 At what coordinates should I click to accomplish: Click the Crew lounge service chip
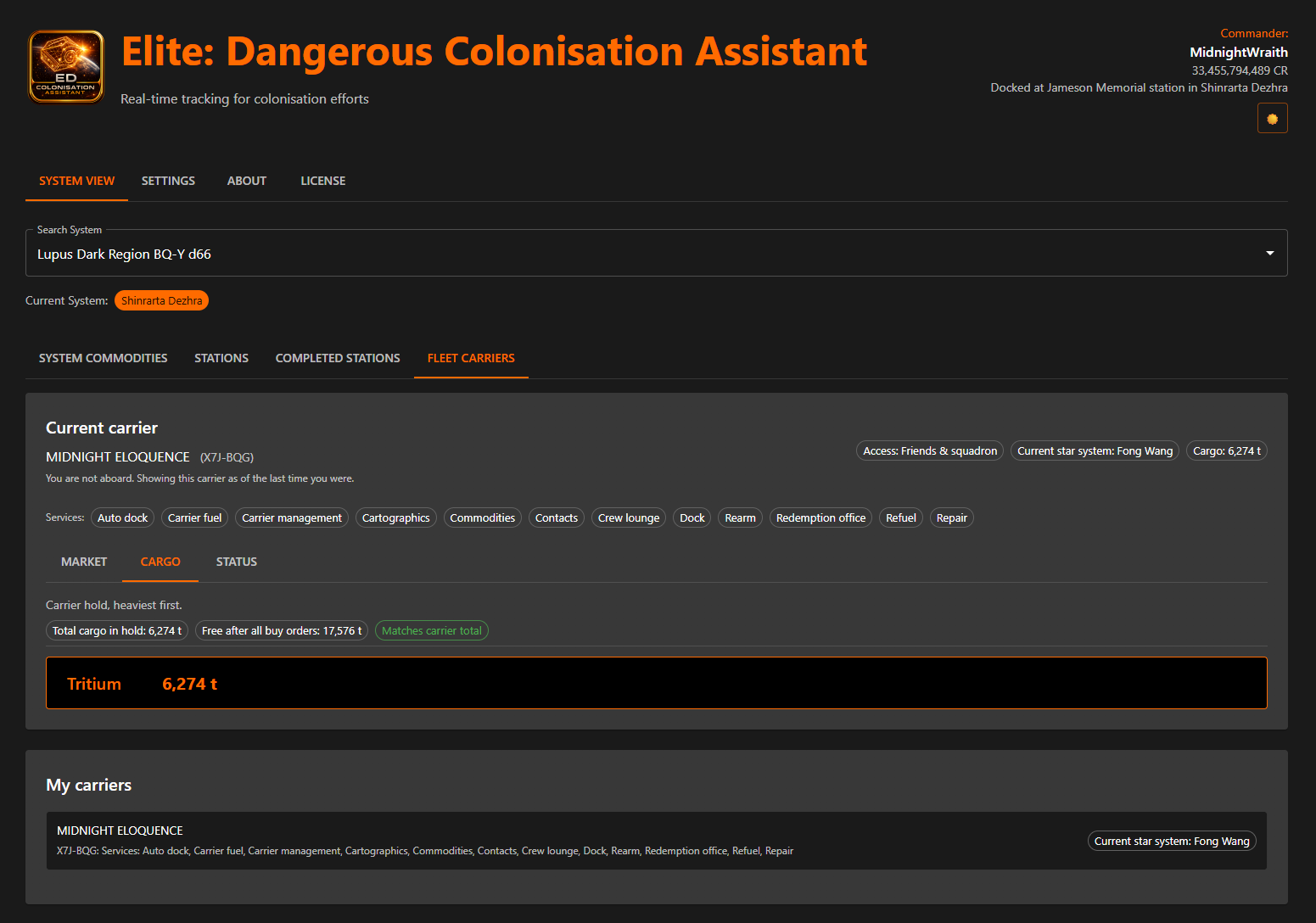pos(629,517)
